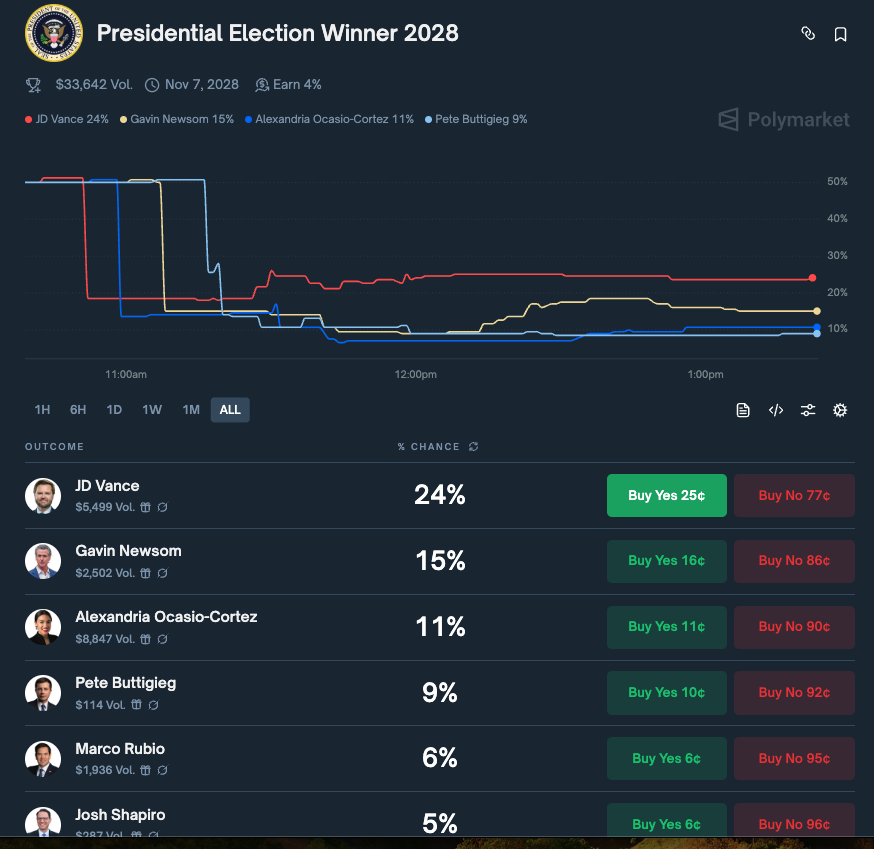The image size is (874, 849).
Task: Open the embed code icon
Action: [x=775, y=409]
